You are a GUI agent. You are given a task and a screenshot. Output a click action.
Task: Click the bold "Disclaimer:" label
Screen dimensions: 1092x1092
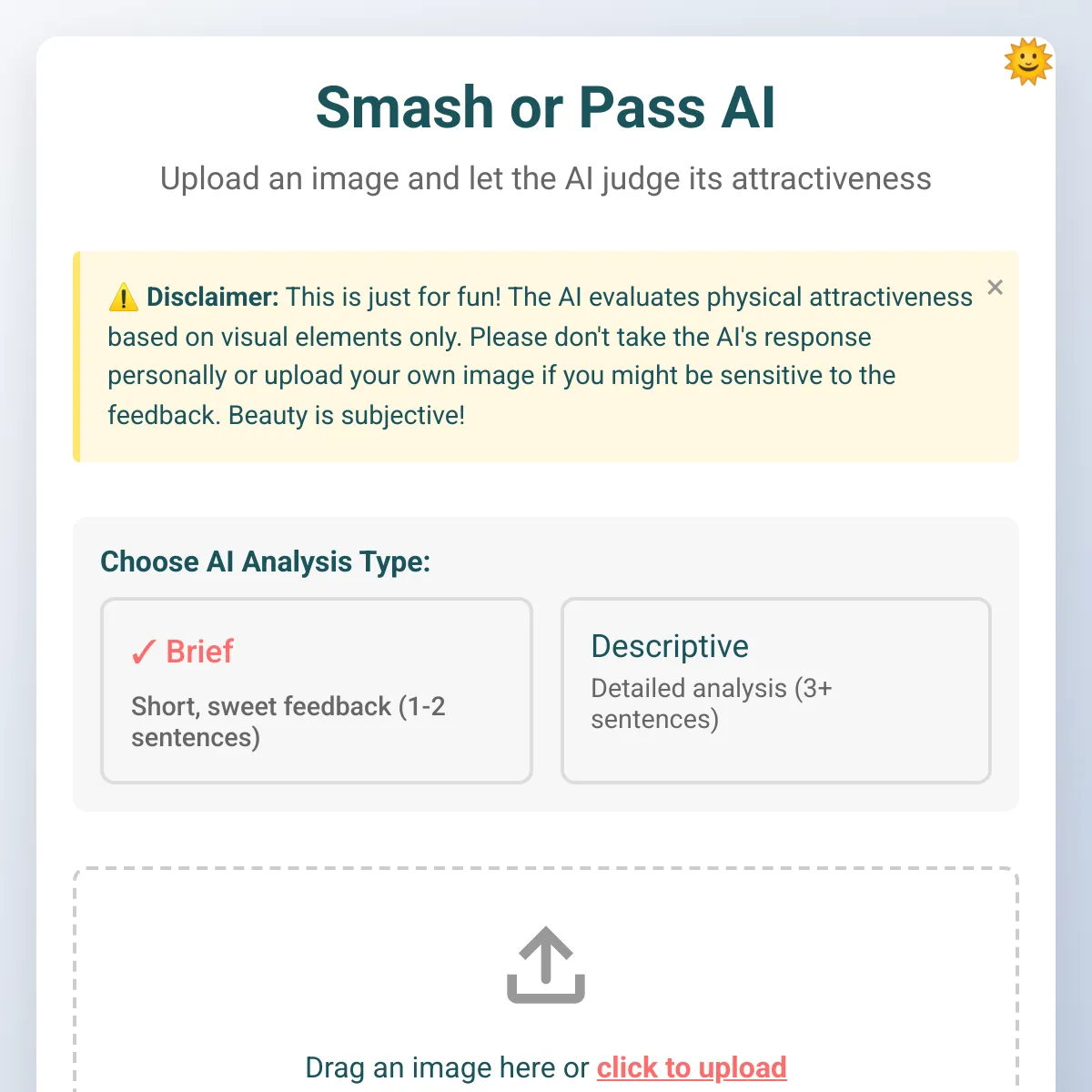coord(213,297)
